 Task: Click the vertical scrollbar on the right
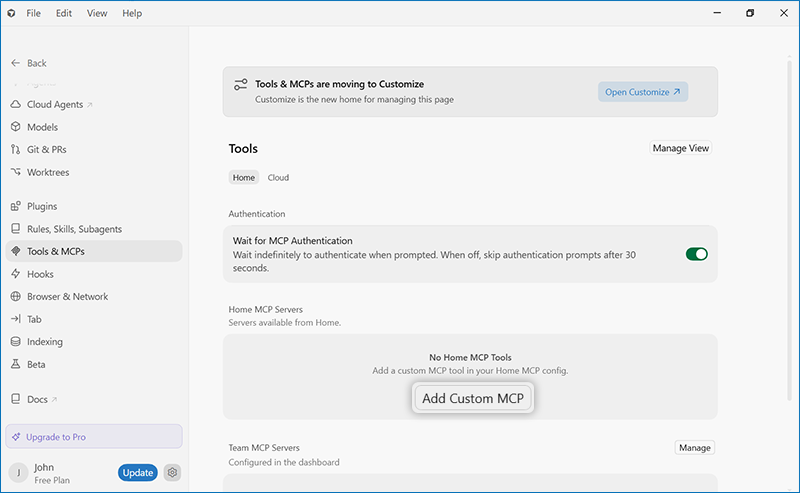tap(790, 230)
